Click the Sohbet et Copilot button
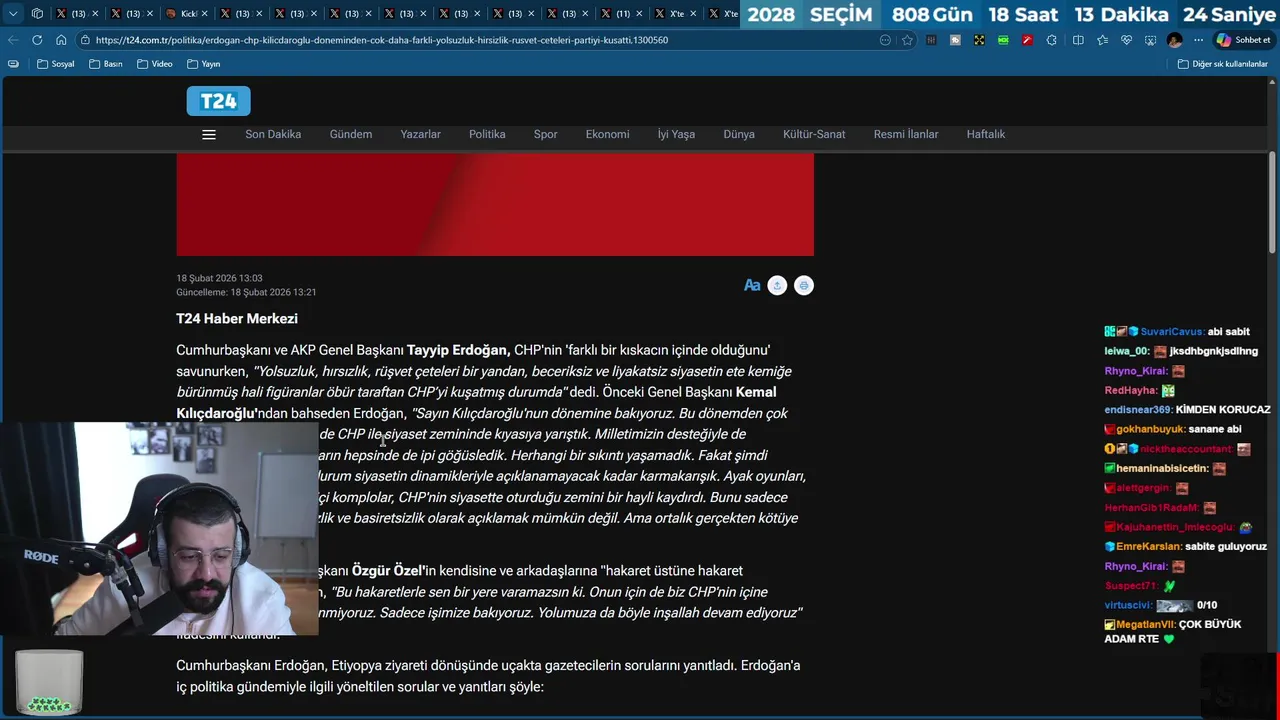The image size is (1280, 720). [x=1243, y=40]
